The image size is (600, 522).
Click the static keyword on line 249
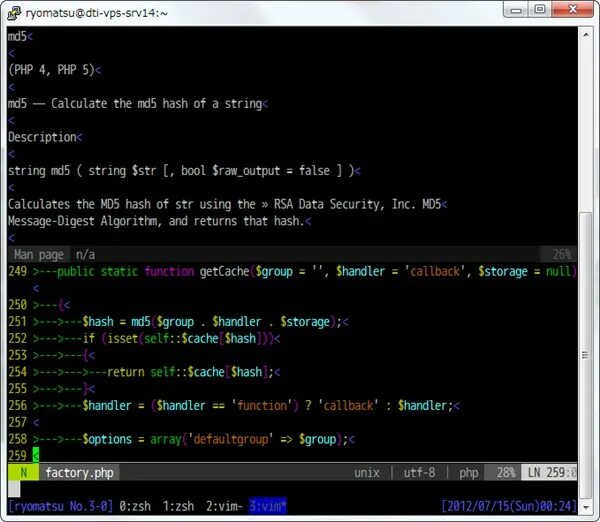119,271
